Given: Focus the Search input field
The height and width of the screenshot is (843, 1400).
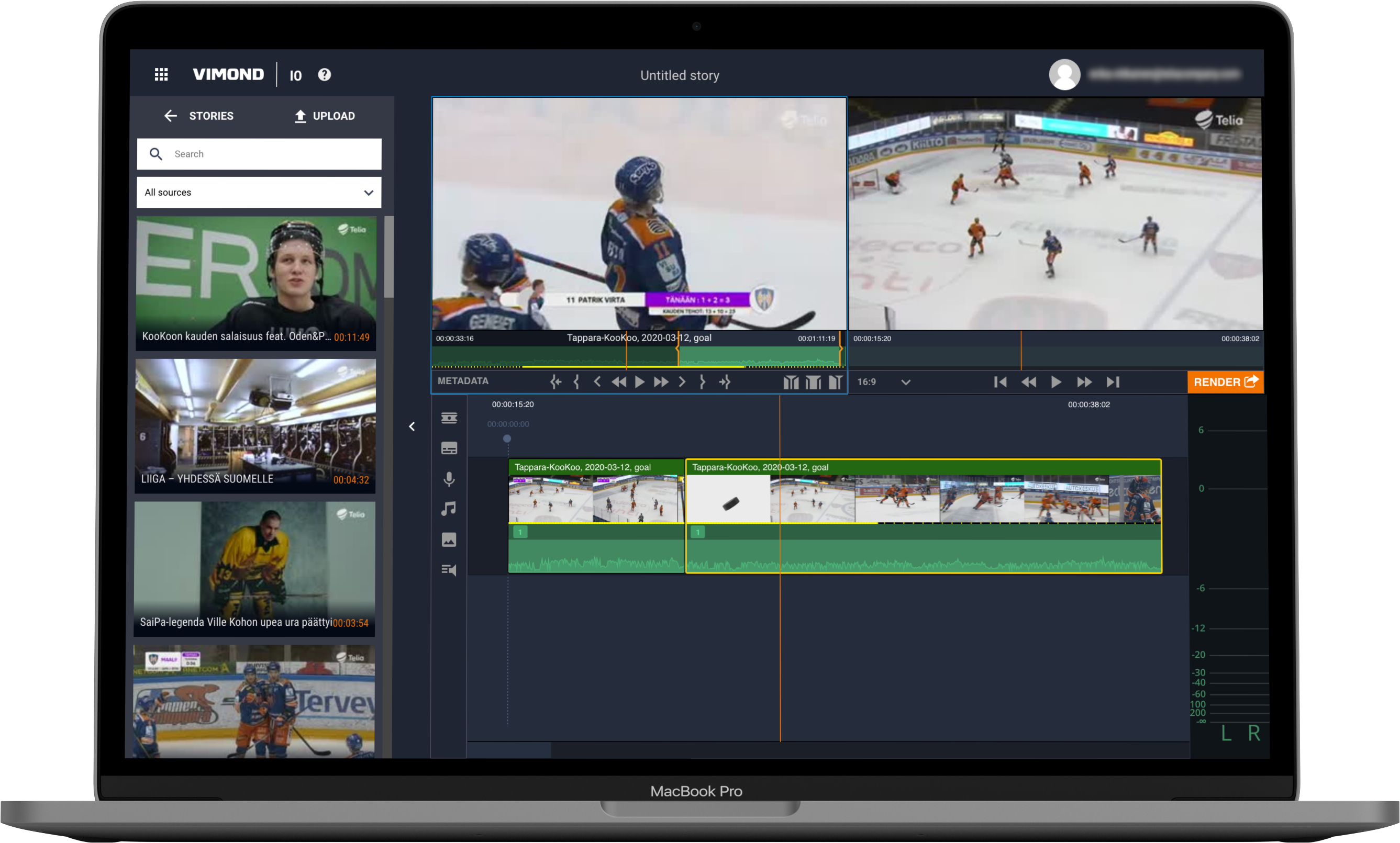Looking at the screenshot, I should tap(259, 154).
